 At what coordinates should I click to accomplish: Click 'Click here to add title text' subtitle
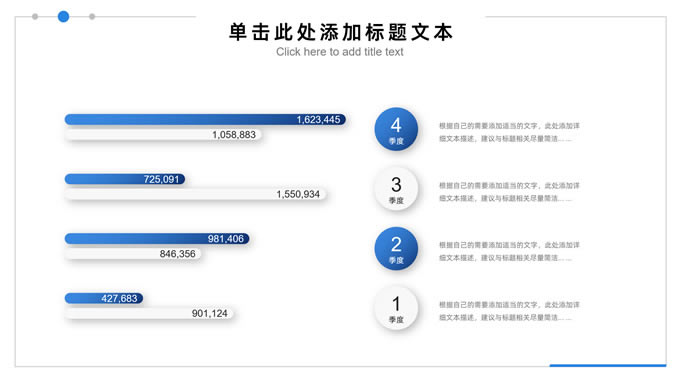340,52
